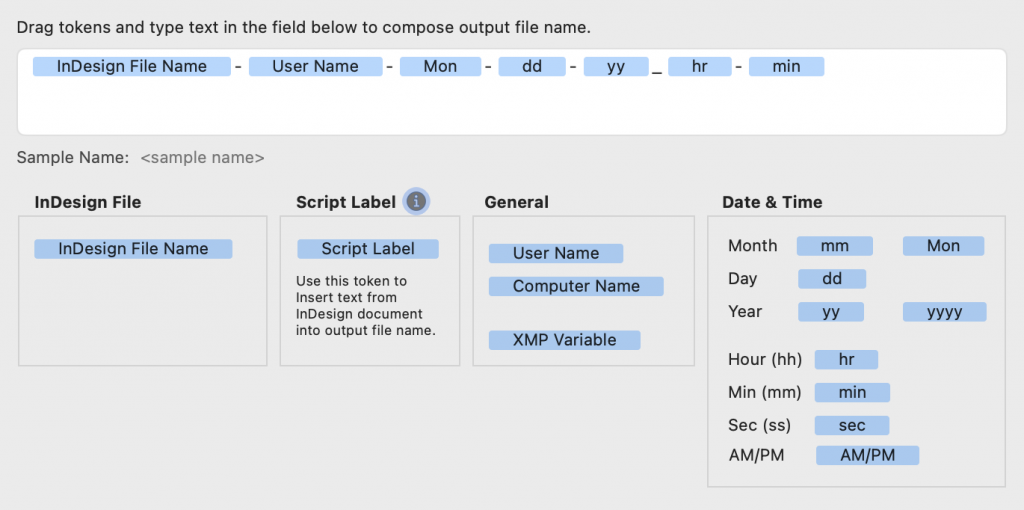
Task: Click the Sec (ss) label
Action: pos(760,426)
